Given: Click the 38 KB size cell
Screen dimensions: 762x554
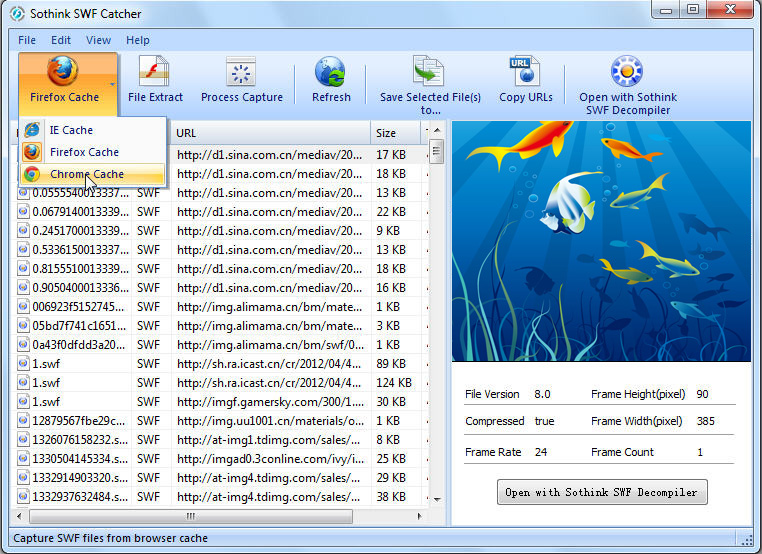Looking at the screenshot, I should point(391,497).
